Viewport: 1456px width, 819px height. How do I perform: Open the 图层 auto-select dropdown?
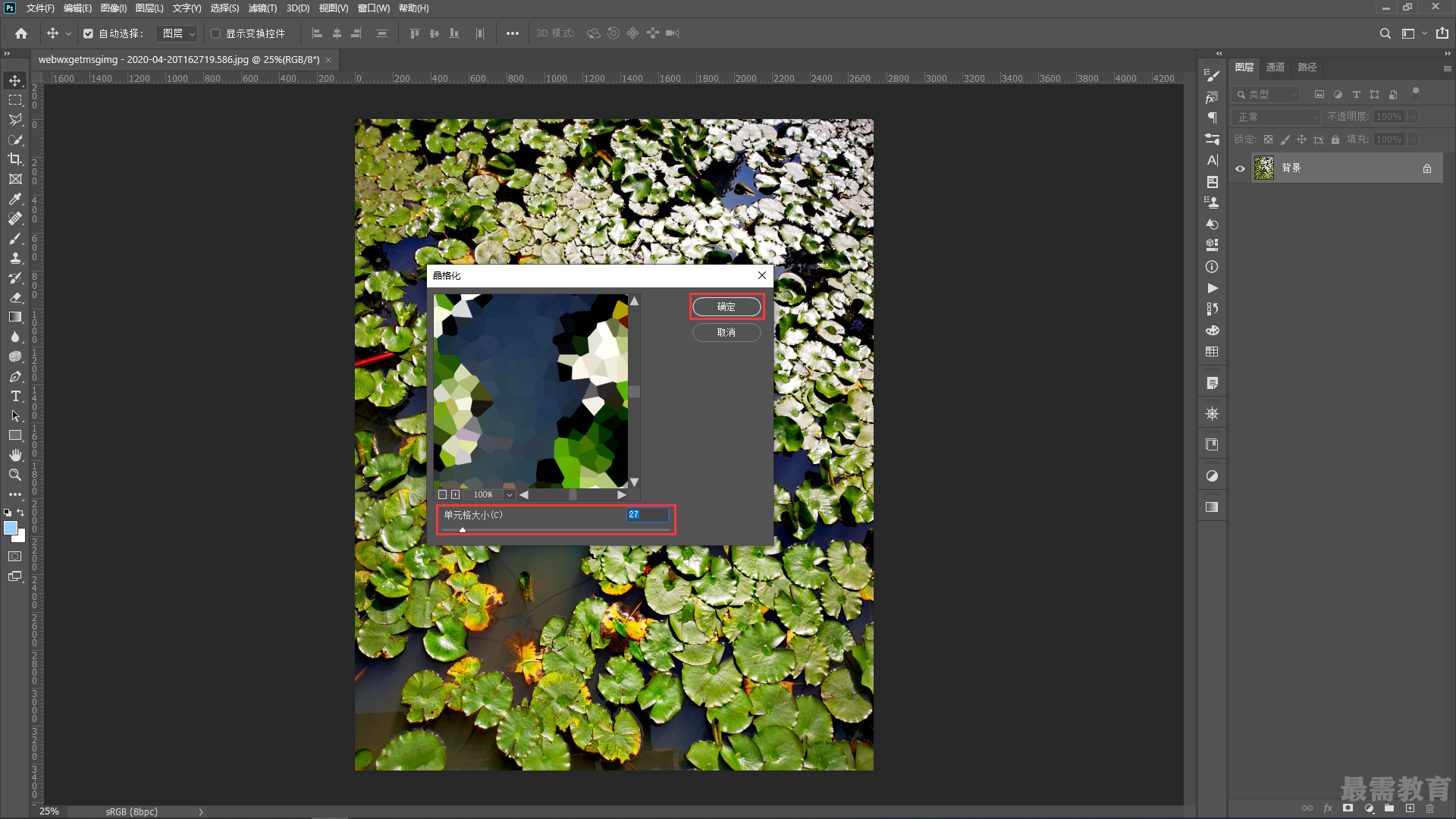(177, 33)
